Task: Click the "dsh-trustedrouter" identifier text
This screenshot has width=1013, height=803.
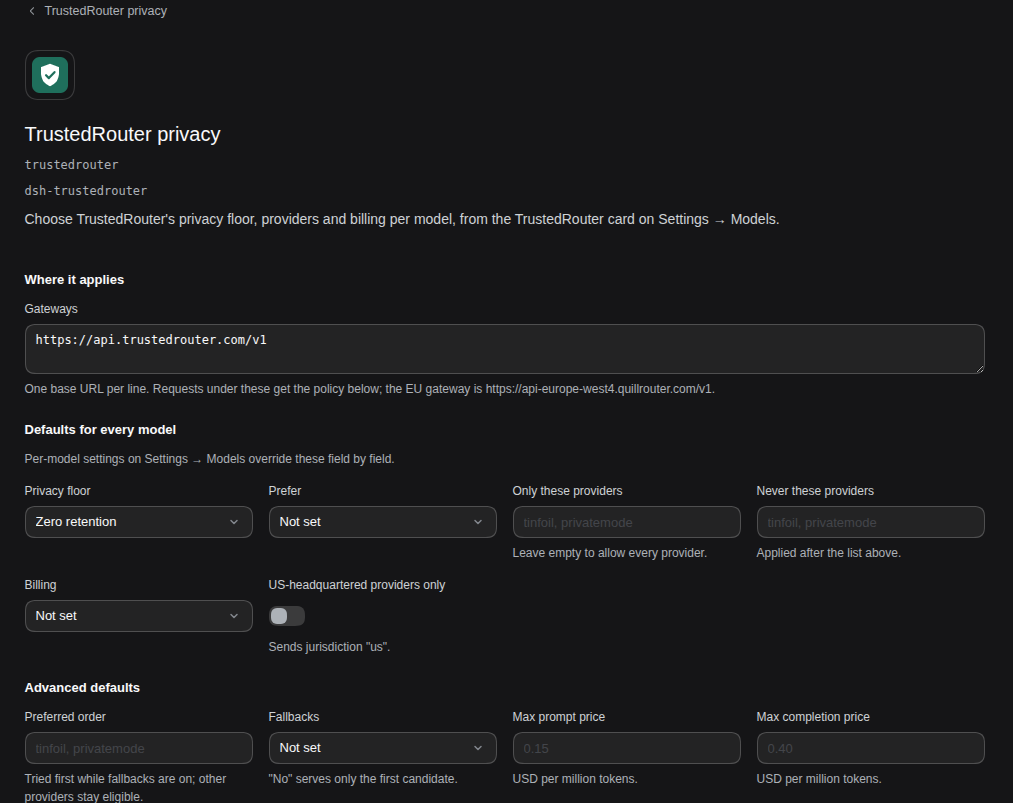Action: [86, 191]
